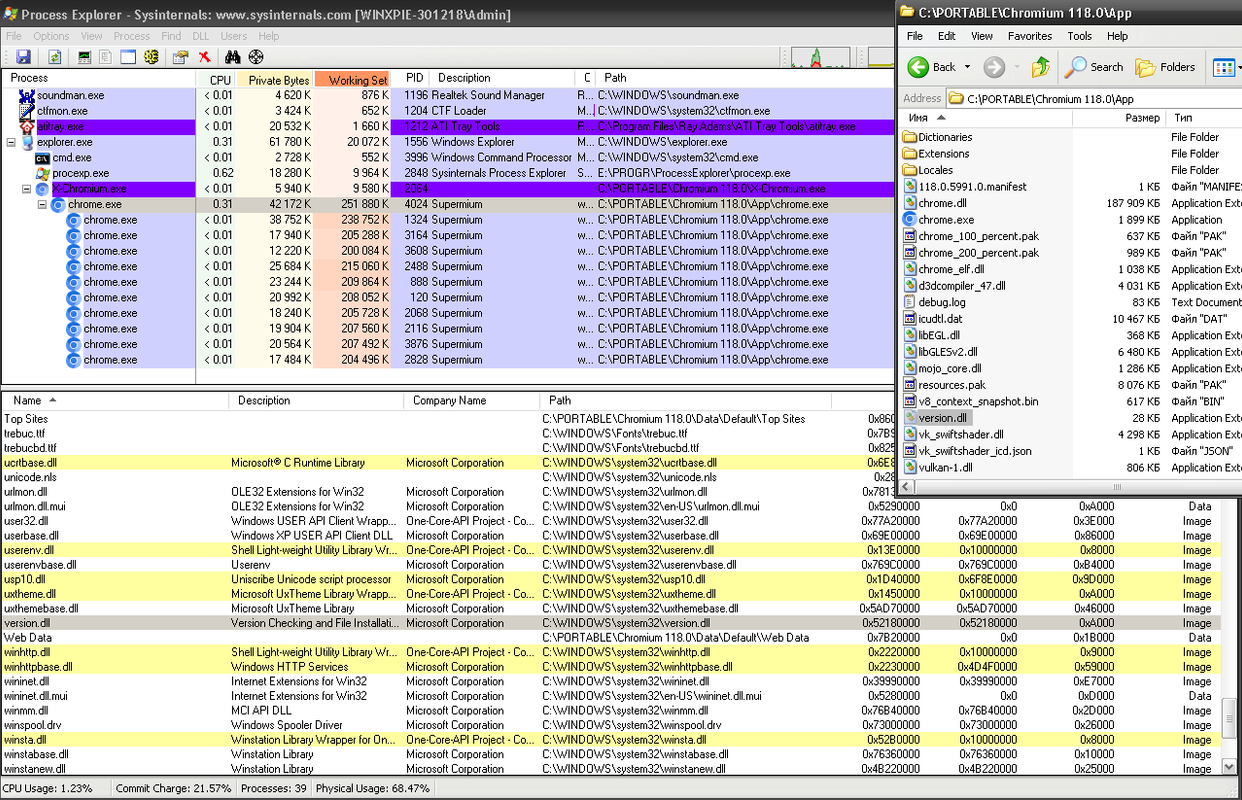The width and height of the screenshot is (1242, 800).
Task: Click the Search magnifier in Explorer toolbar
Action: (1076, 67)
